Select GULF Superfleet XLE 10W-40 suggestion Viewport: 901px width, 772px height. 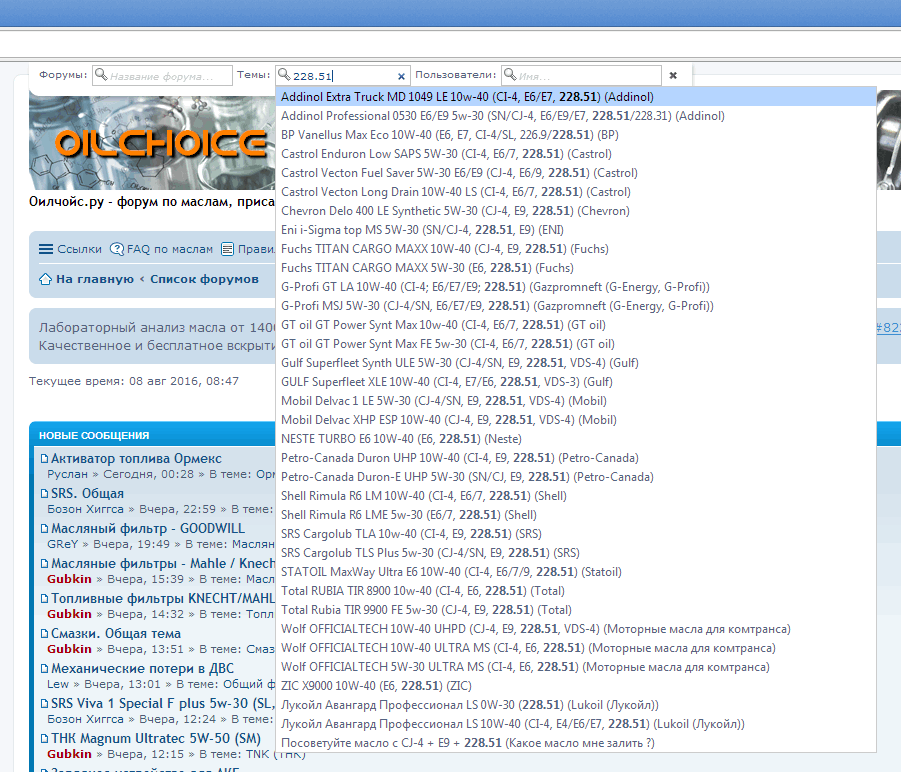pyautogui.click(x=576, y=381)
